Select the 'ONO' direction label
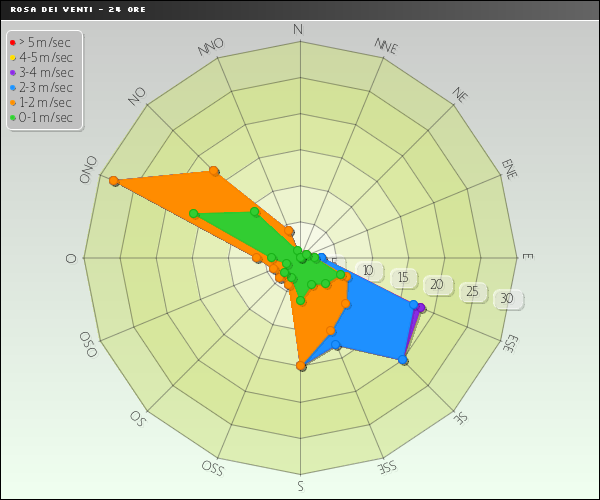600x500 pixels. pyautogui.click(x=90, y=168)
